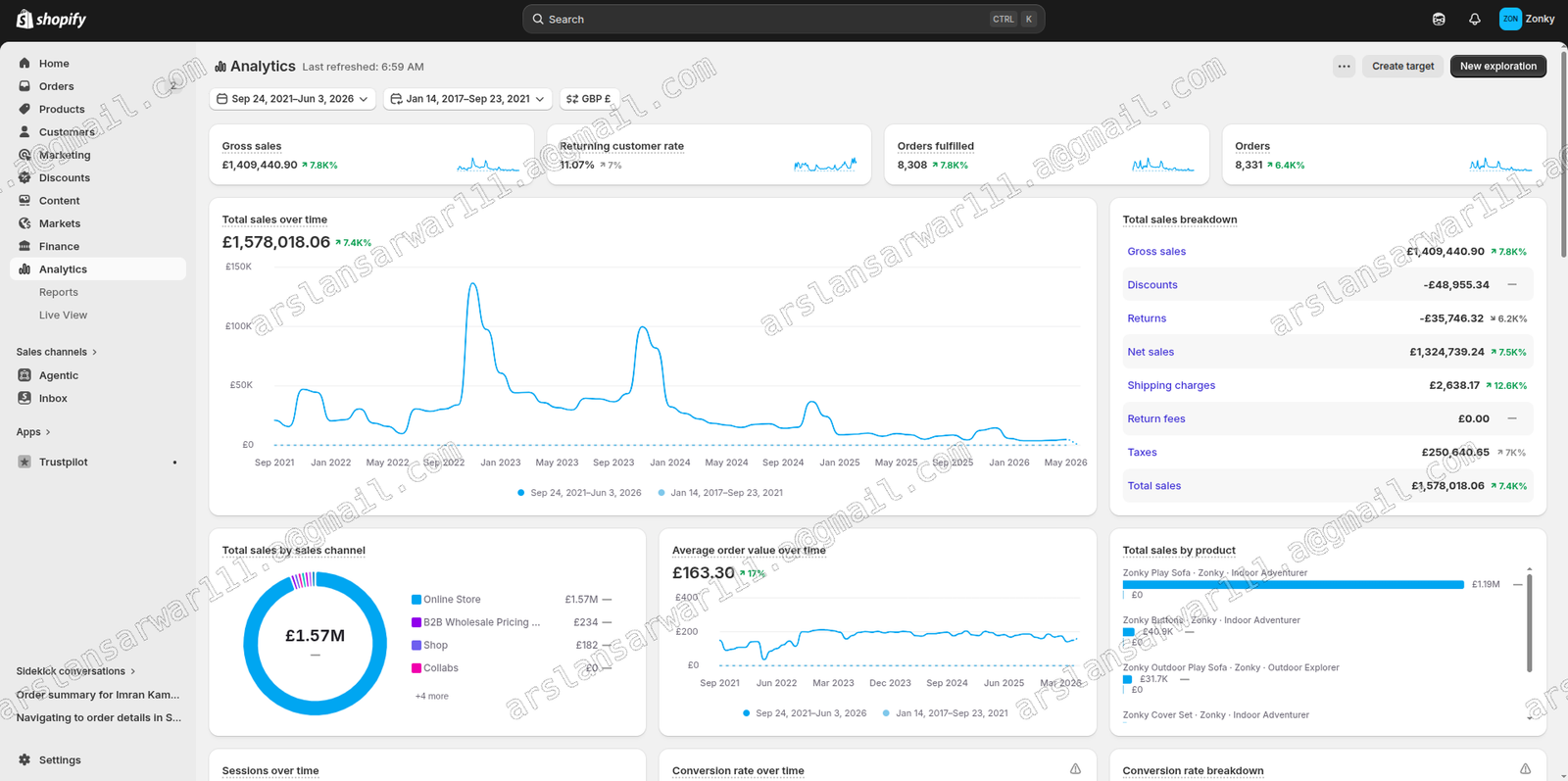Click the Analytics icon beside page title
This screenshot has height=781, width=1568.
[220, 67]
